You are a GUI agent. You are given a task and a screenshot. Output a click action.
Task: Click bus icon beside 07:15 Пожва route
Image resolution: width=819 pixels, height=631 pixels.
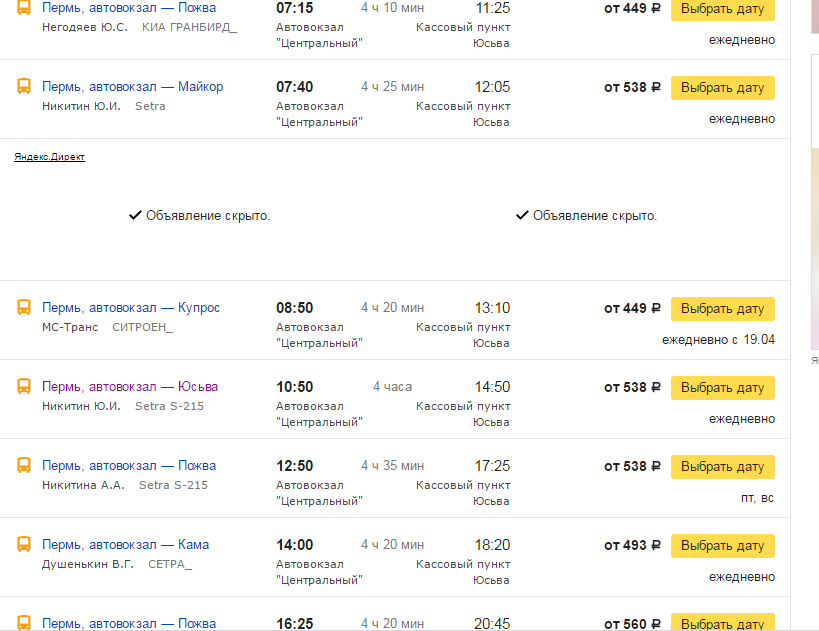tap(24, 8)
